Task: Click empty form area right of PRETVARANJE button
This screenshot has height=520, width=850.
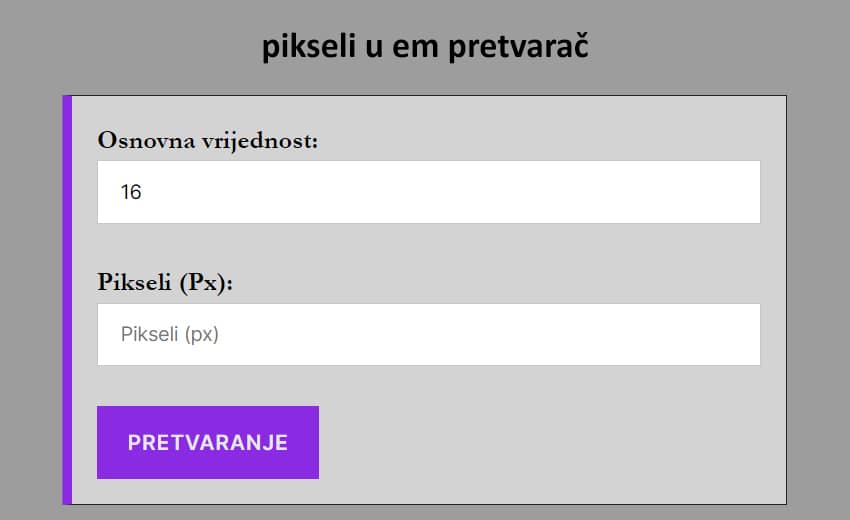Action: point(550,442)
